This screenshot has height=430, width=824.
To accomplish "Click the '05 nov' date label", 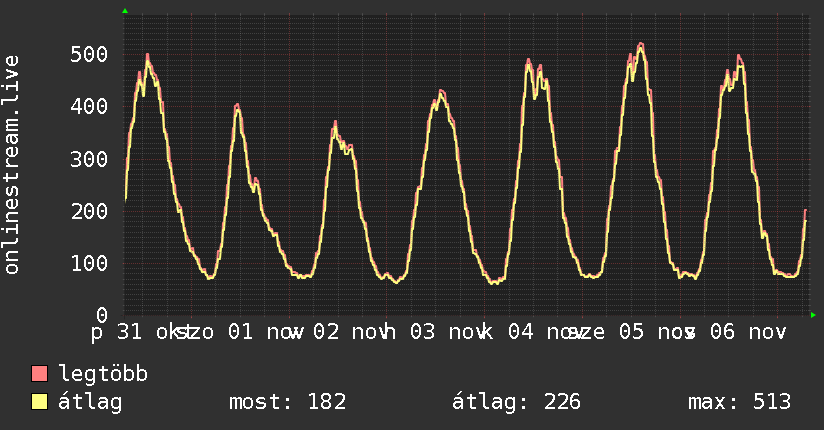I will (656, 332).
